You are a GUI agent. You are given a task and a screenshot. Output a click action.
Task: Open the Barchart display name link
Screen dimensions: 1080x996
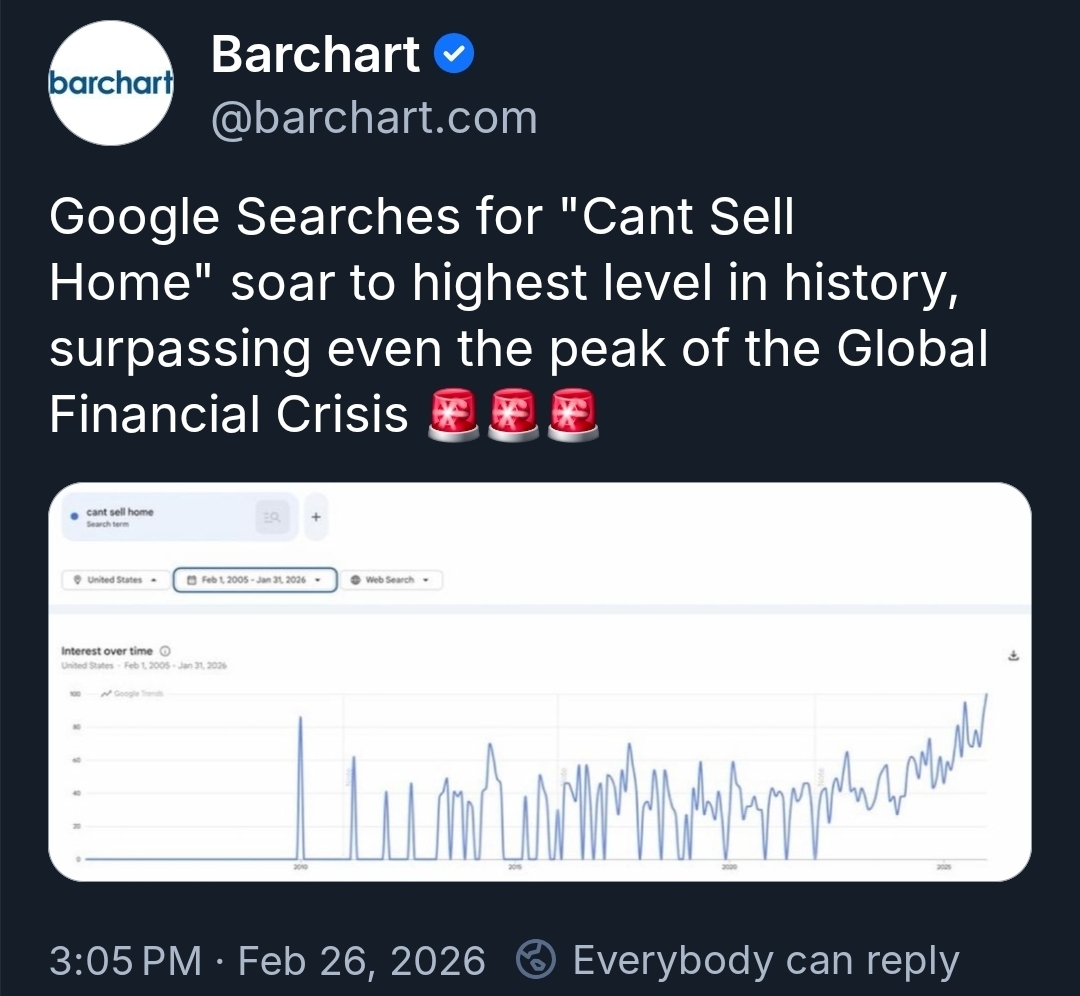point(315,54)
